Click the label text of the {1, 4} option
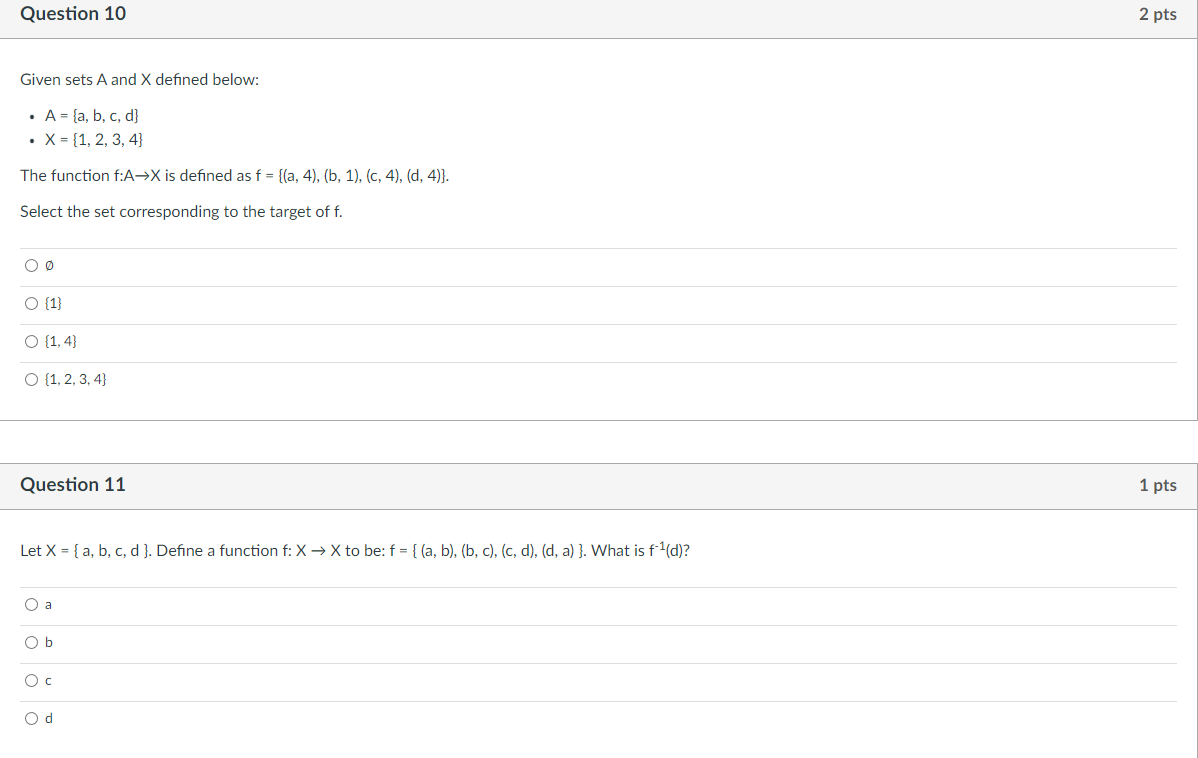Viewport: 1198px width, 758px height. 60,341
